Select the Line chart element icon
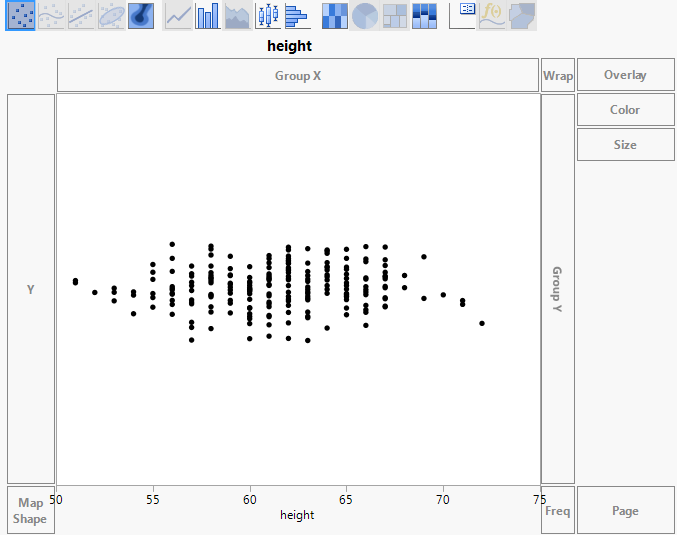This screenshot has width=677, height=535. (x=178, y=16)
